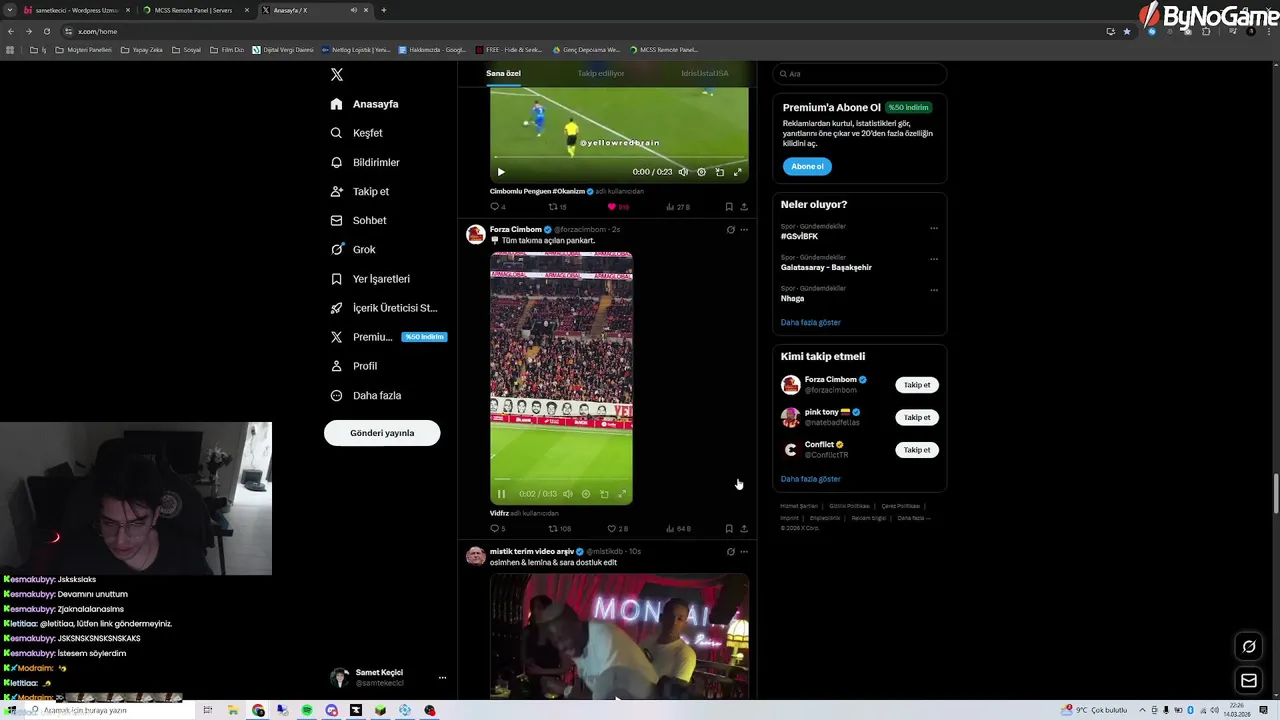Bookmark the Cimbomlu Penguen video post
The image size is (1280, 720).
729,207
